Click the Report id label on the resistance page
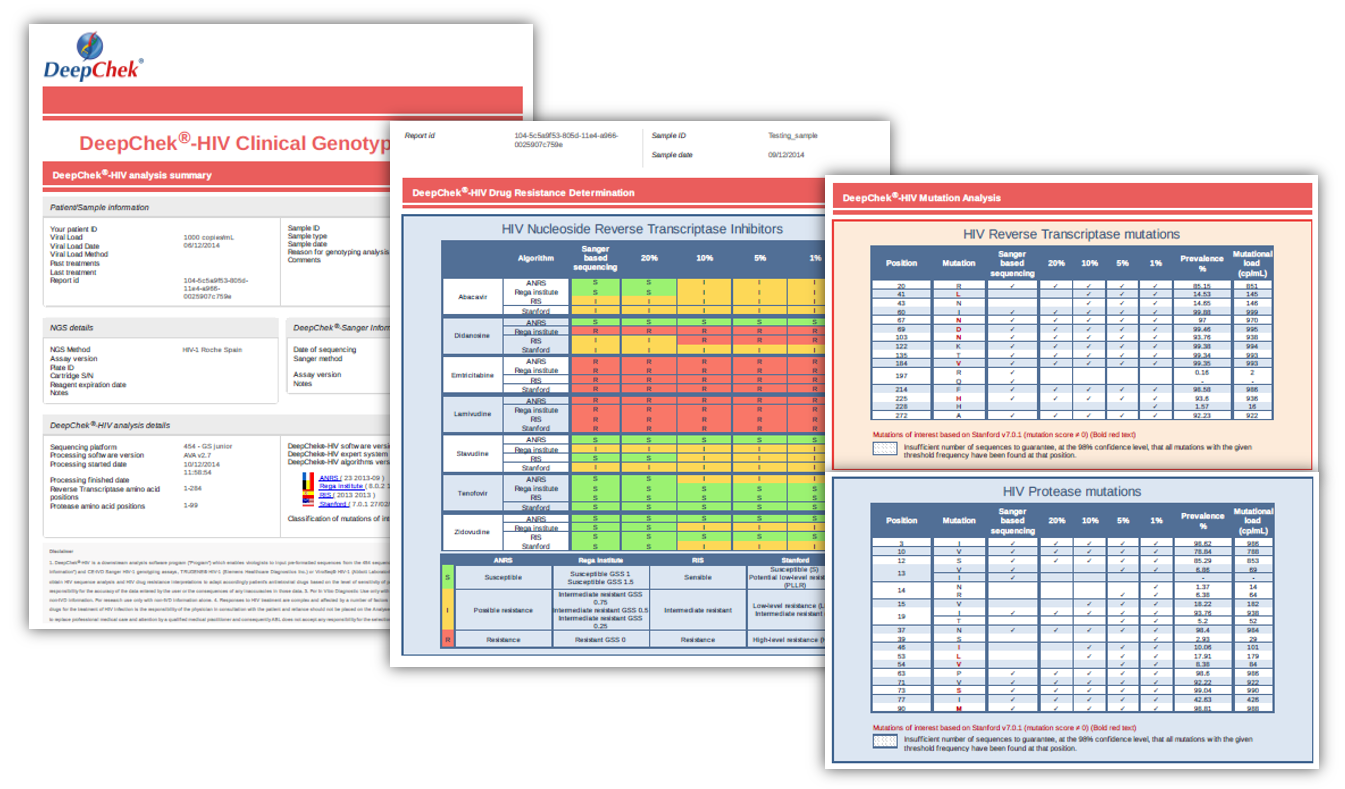1345x789 pixels. pos(418,135)
